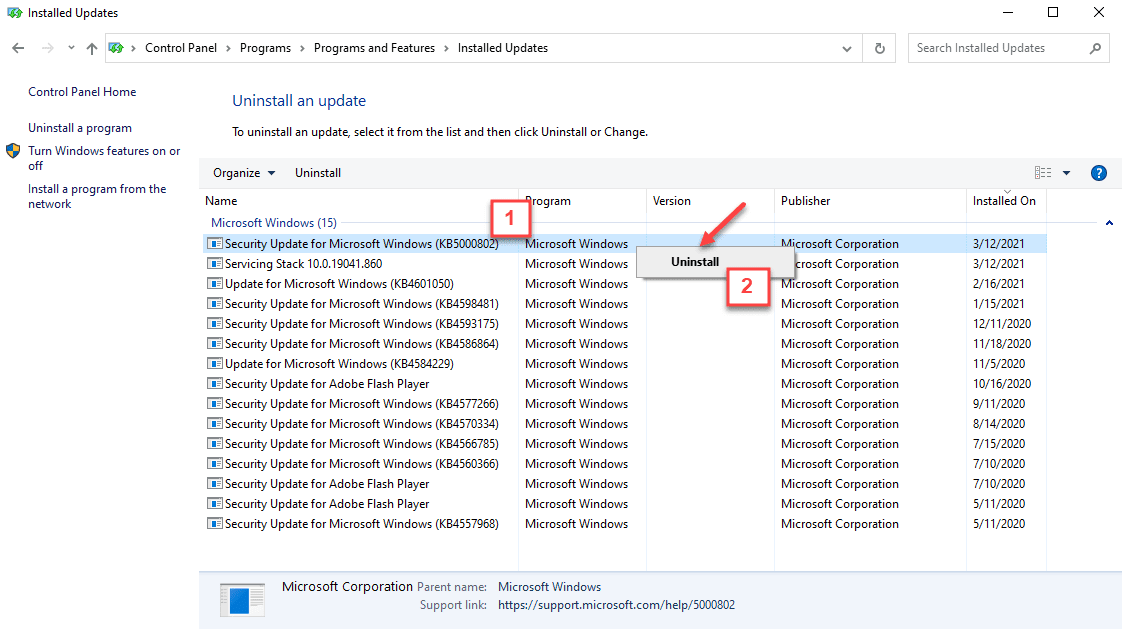The height and width of the screenshot is (629, 1122).
Task: Open the Organize menu
Action: (x=244, y=172)
